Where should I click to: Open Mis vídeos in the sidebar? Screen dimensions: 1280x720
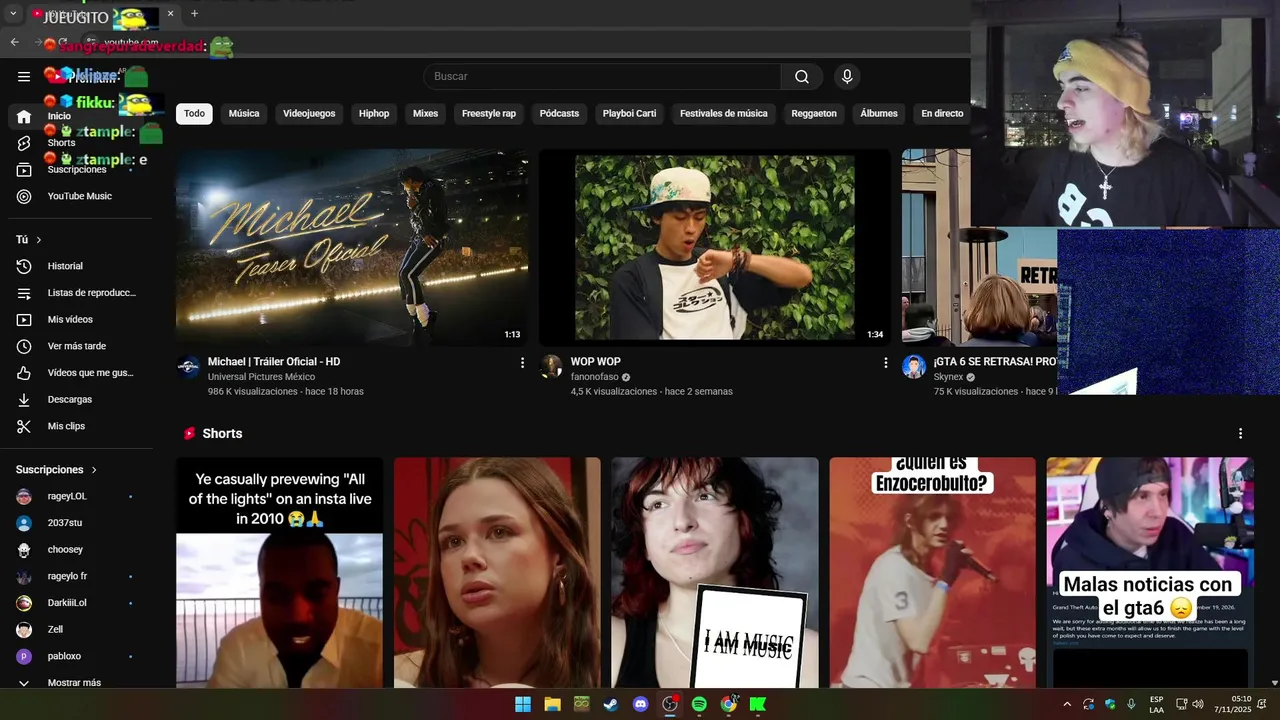point(80,319)
